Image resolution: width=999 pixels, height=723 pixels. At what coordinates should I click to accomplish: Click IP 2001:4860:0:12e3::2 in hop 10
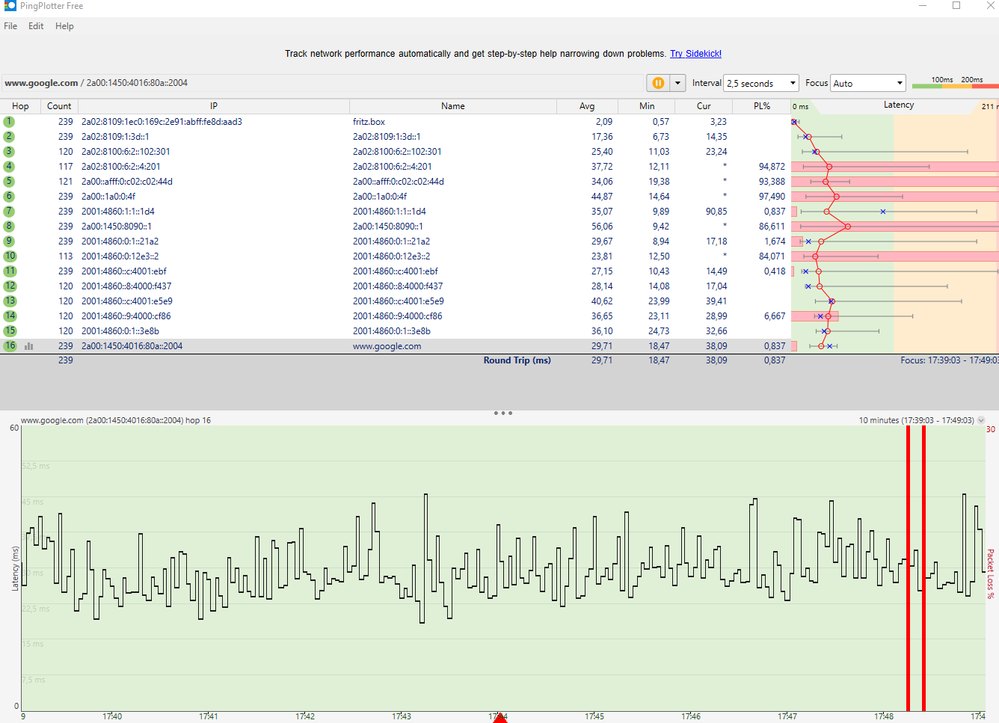pyautogui.click(x=120, y=256)
